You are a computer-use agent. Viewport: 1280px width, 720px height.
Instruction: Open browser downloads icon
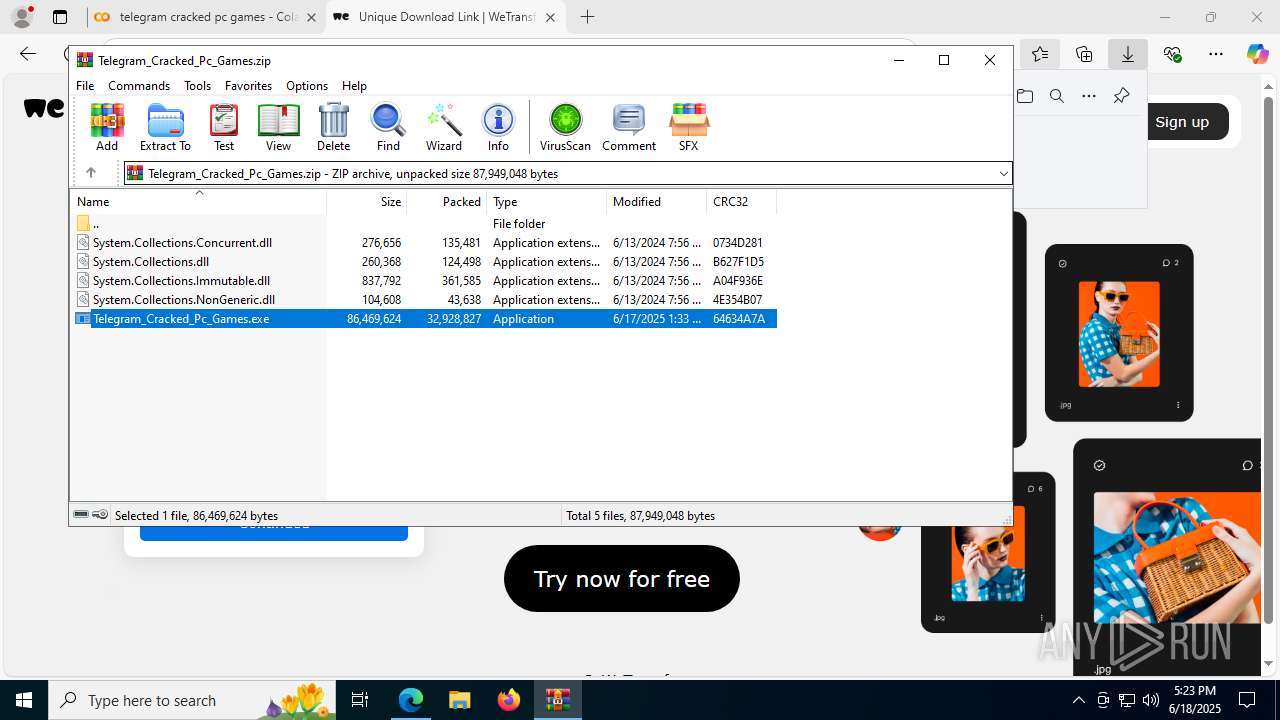click(x=1128, y=54)
